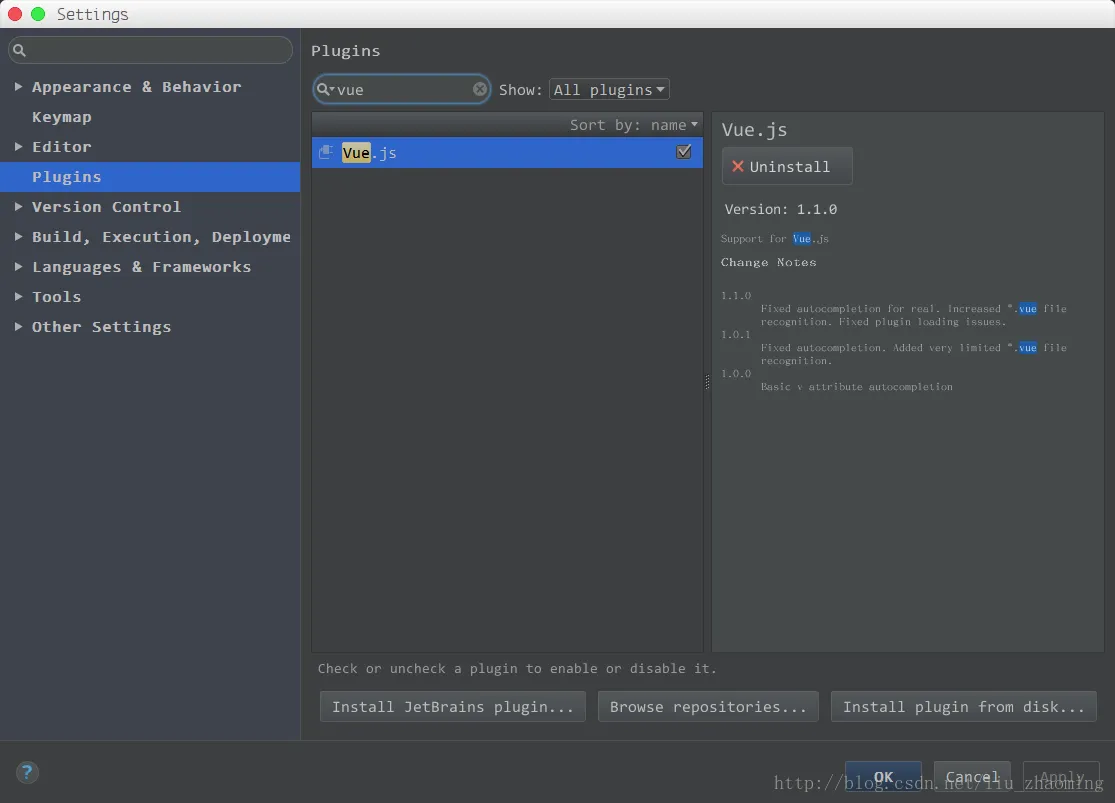
Task: Click the Change Notes heading
Action: [x=769, y=262]
